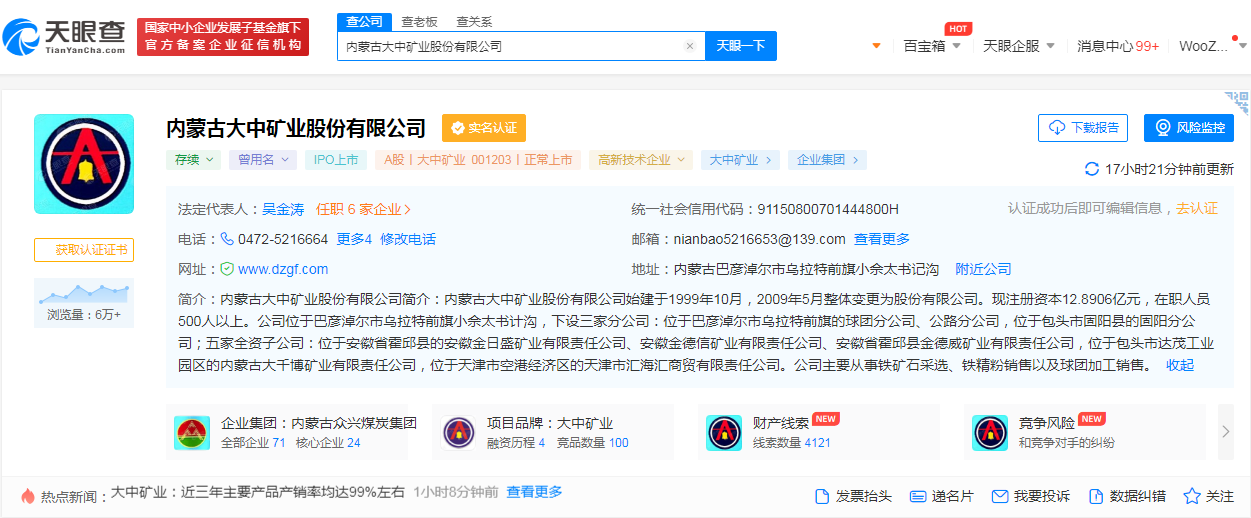Open 全部企业 71 link
The width and height of the screenshot is (1251, 518).
tap(253, 443)
